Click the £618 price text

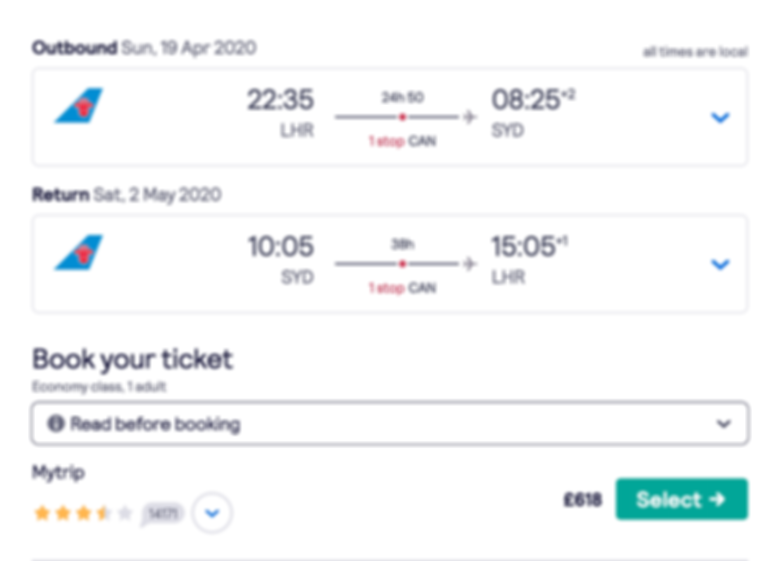583,499
